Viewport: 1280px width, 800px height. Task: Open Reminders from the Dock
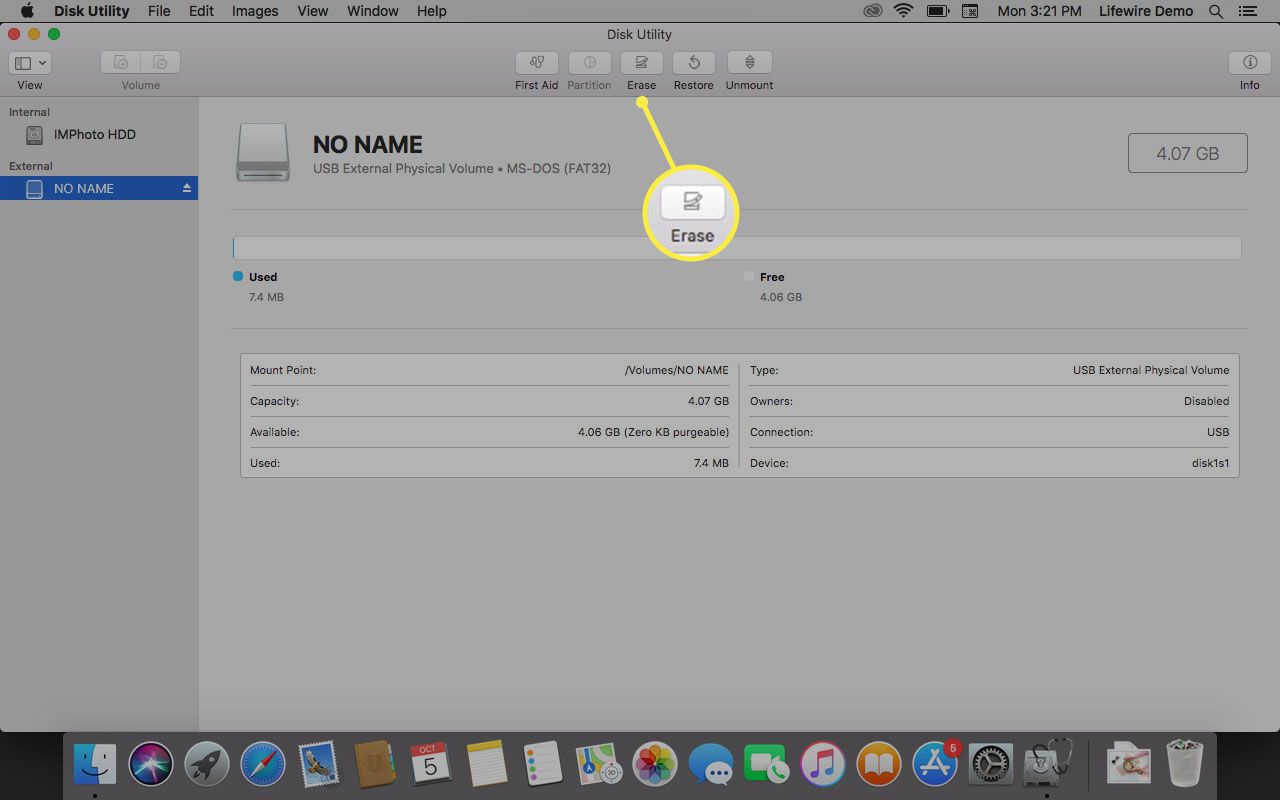click(543, 765)
